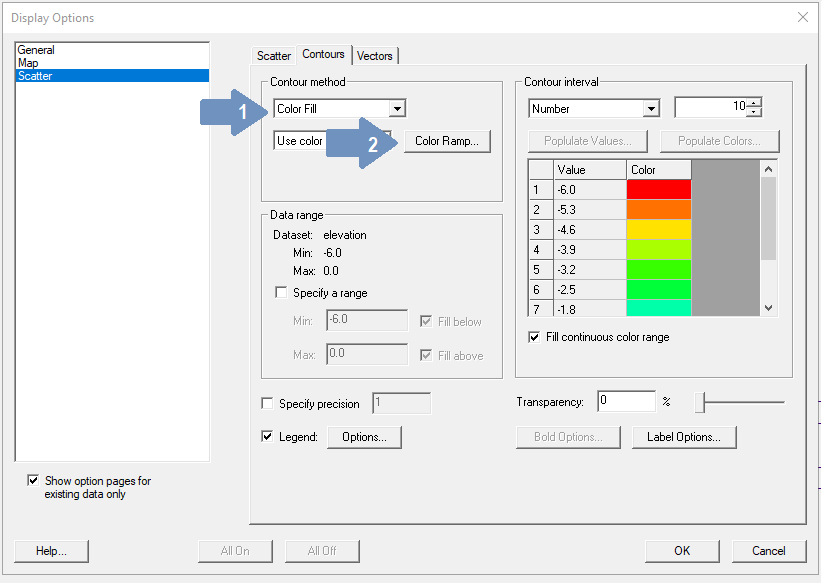
Task: Toggle Fill continuous color range checkbox
Action: 534,337
